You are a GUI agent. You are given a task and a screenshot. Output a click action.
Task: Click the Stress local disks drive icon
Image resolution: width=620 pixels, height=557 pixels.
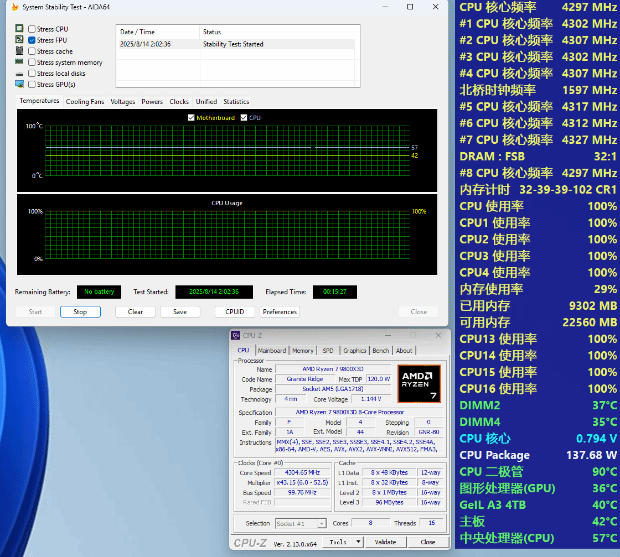tap(19, 74)
